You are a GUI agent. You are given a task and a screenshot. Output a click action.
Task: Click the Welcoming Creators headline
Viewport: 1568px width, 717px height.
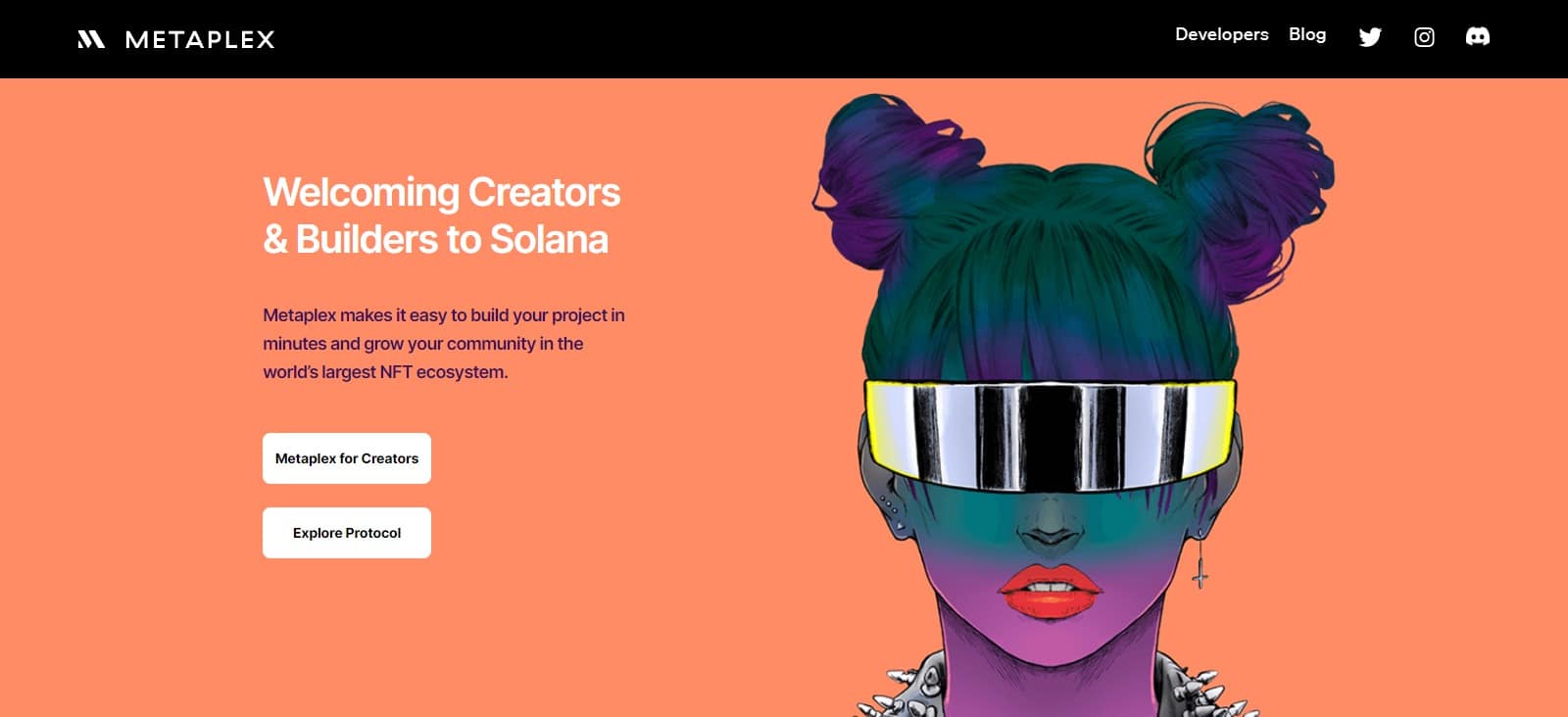coord(441,215)
